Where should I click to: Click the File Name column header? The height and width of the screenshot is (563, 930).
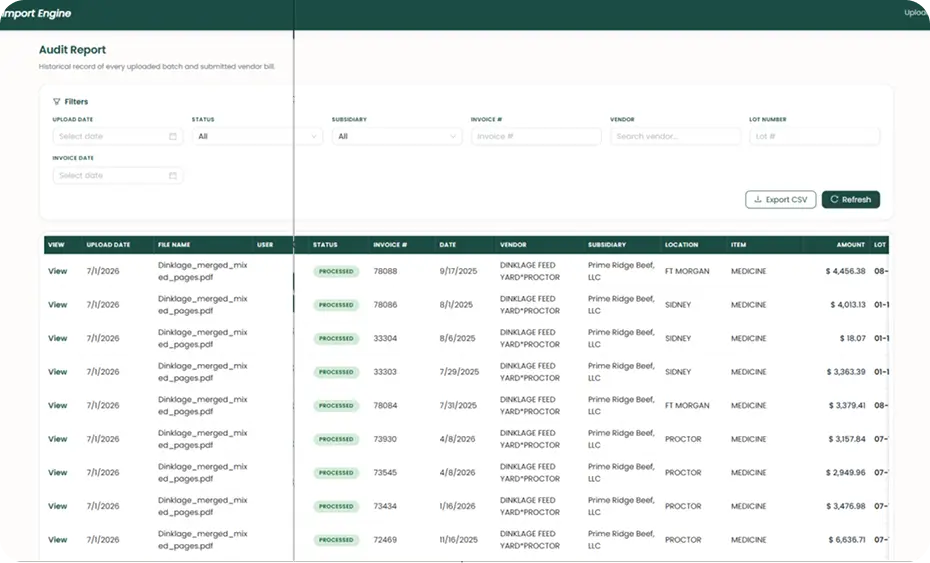174,245
